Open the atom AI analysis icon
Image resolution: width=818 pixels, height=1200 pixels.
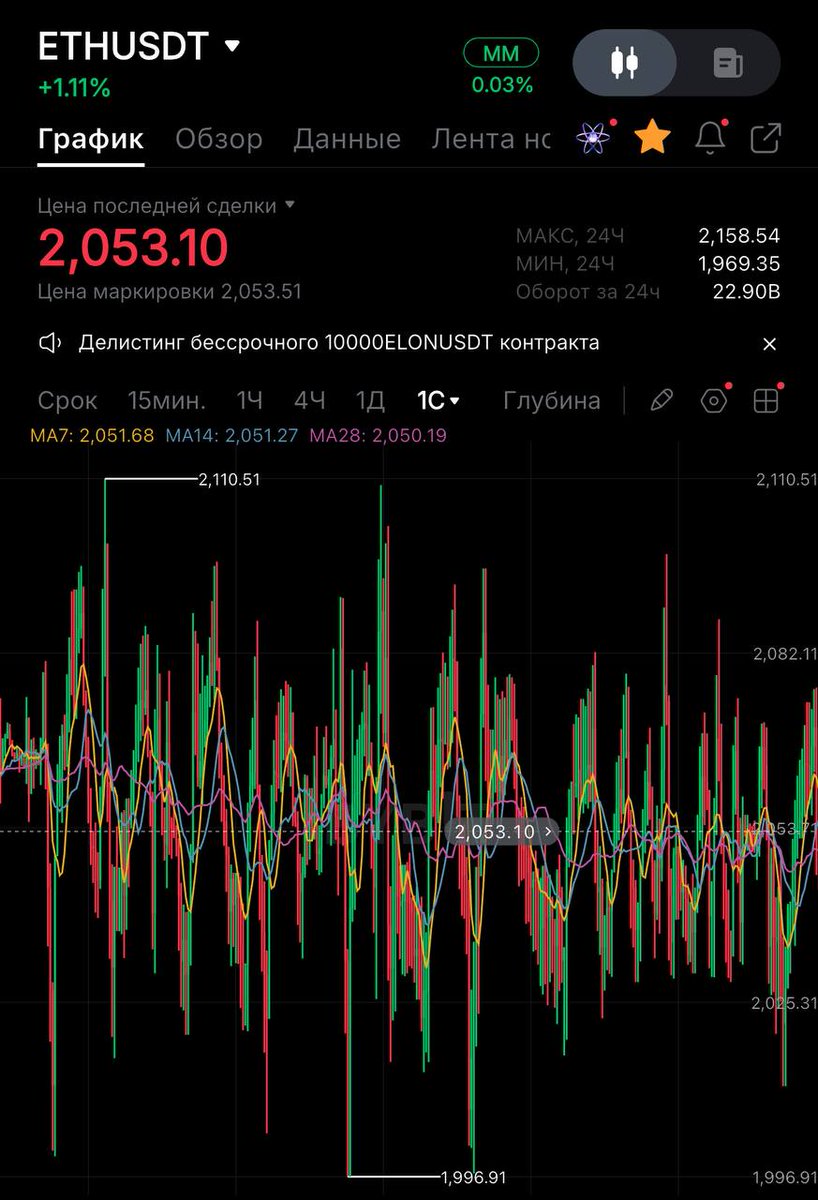tap(594, 138)
